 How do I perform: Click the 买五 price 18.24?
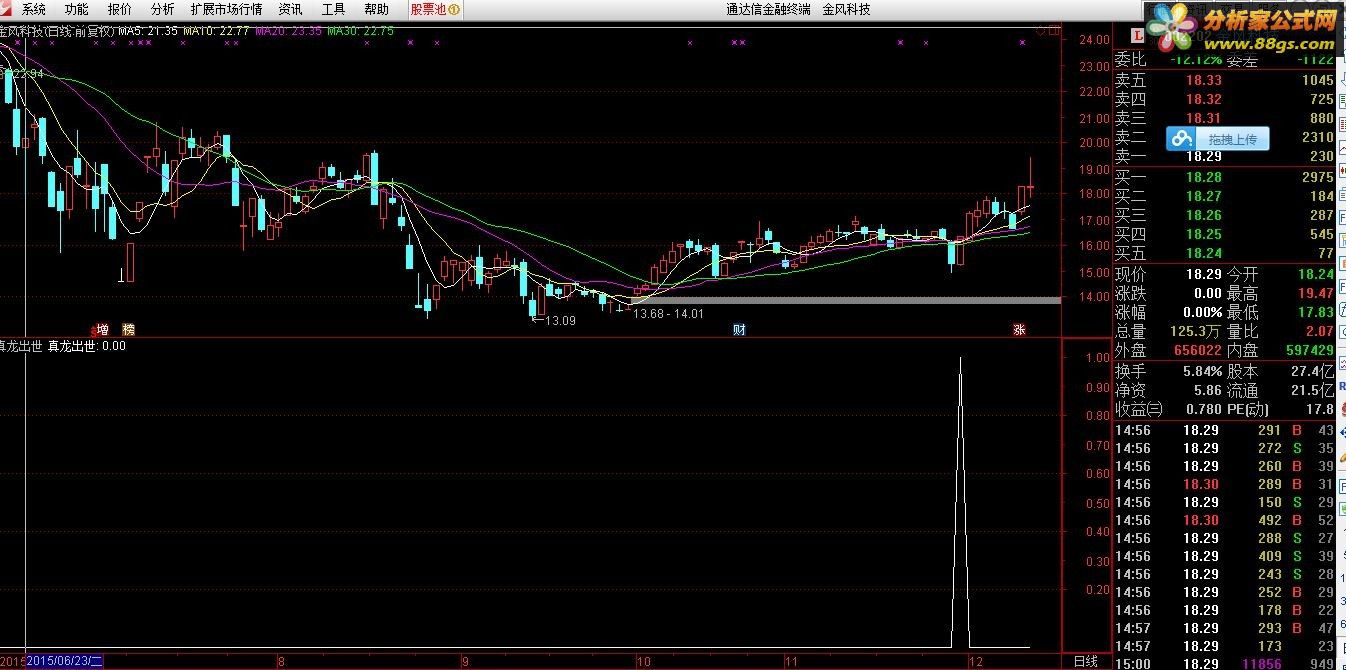click(1203, 253)
